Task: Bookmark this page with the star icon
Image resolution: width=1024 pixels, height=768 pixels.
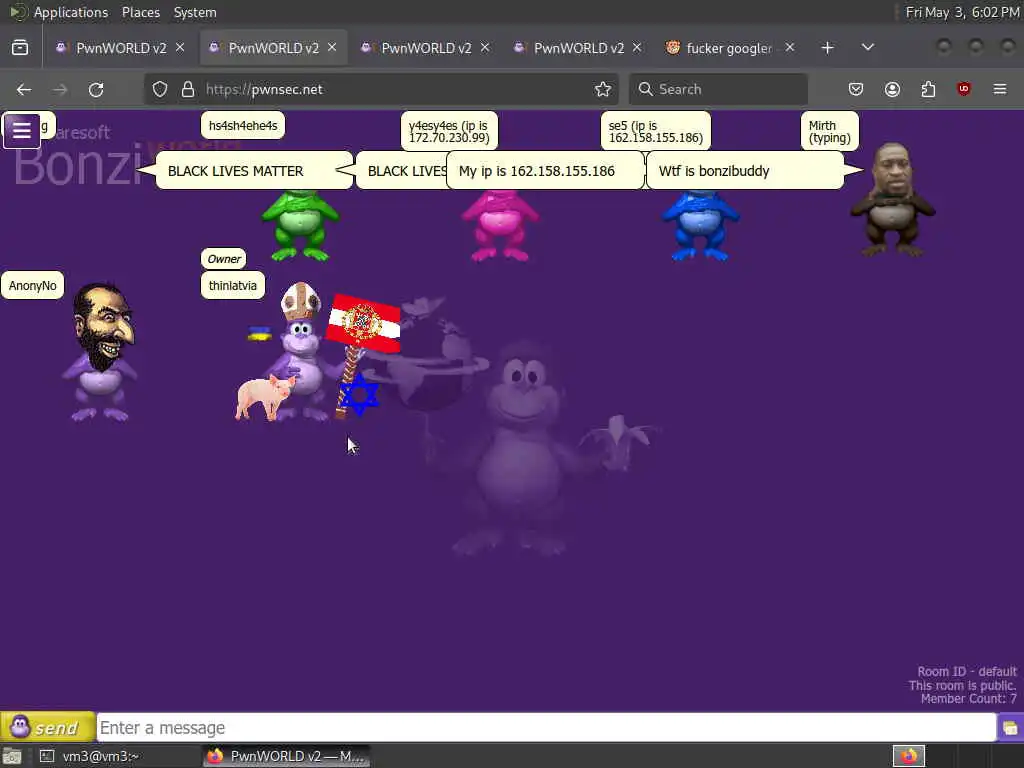Action: (x=603, y=89)
